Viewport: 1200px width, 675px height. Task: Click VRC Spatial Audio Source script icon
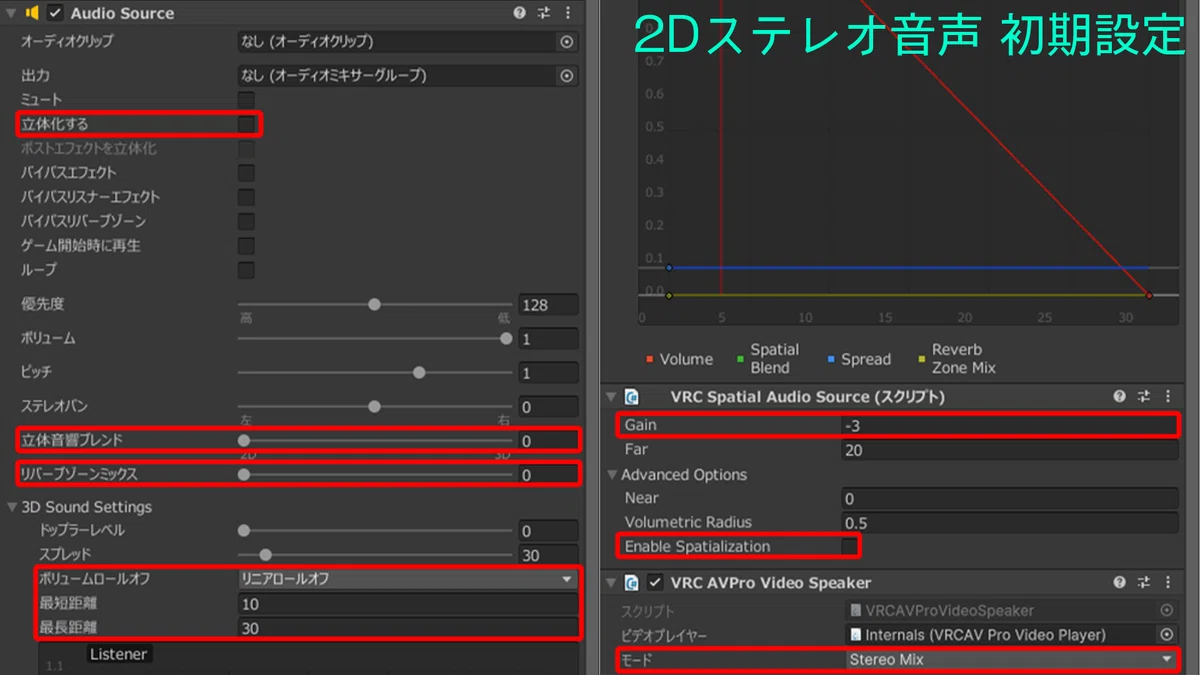631,397
